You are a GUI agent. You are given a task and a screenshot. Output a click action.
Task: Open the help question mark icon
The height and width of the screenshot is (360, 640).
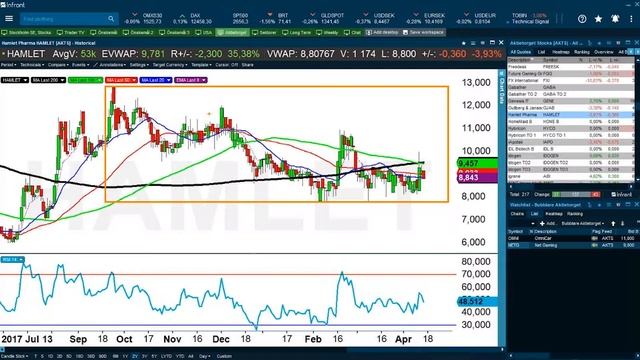pos(582,19)
